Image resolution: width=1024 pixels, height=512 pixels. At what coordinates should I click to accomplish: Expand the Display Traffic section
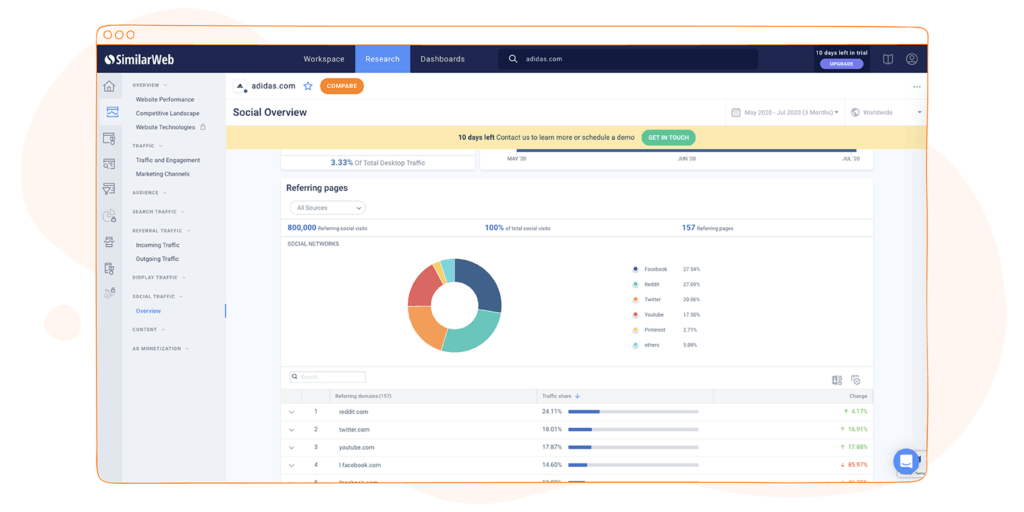click(159, 278)
